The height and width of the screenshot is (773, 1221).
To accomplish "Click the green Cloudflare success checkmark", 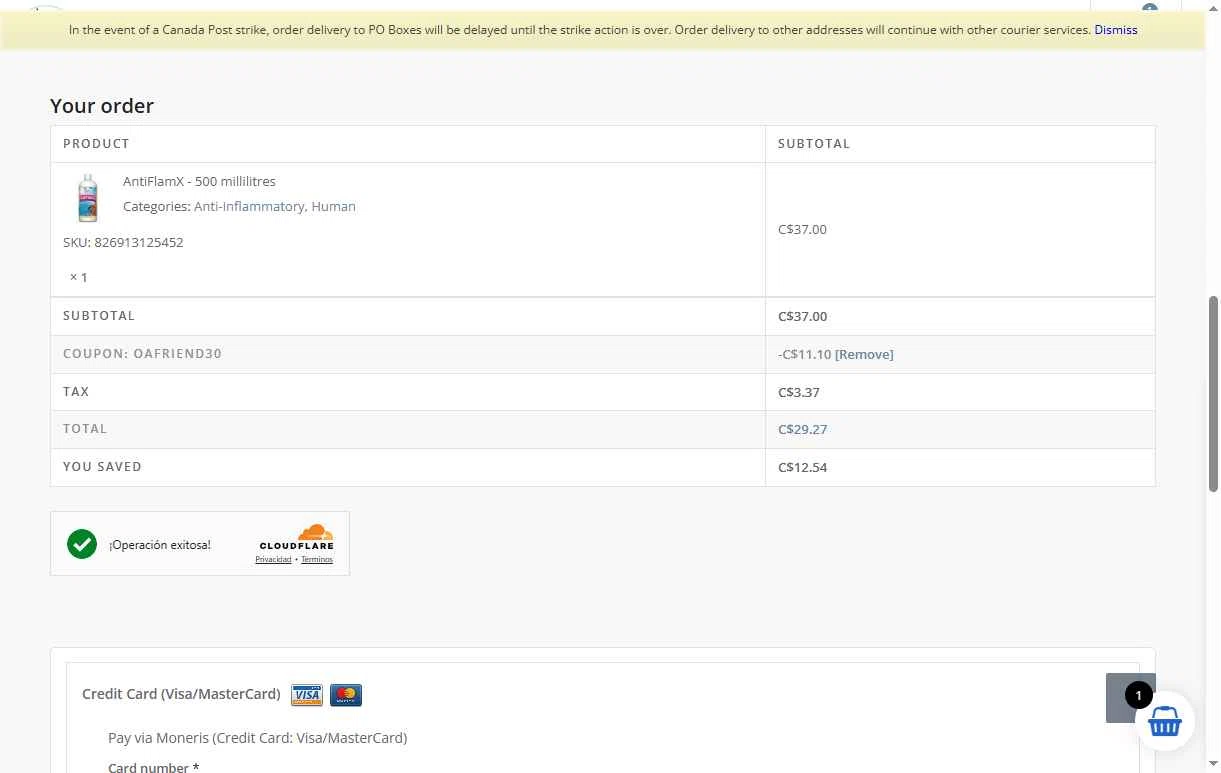I will (x=82, y=544).
